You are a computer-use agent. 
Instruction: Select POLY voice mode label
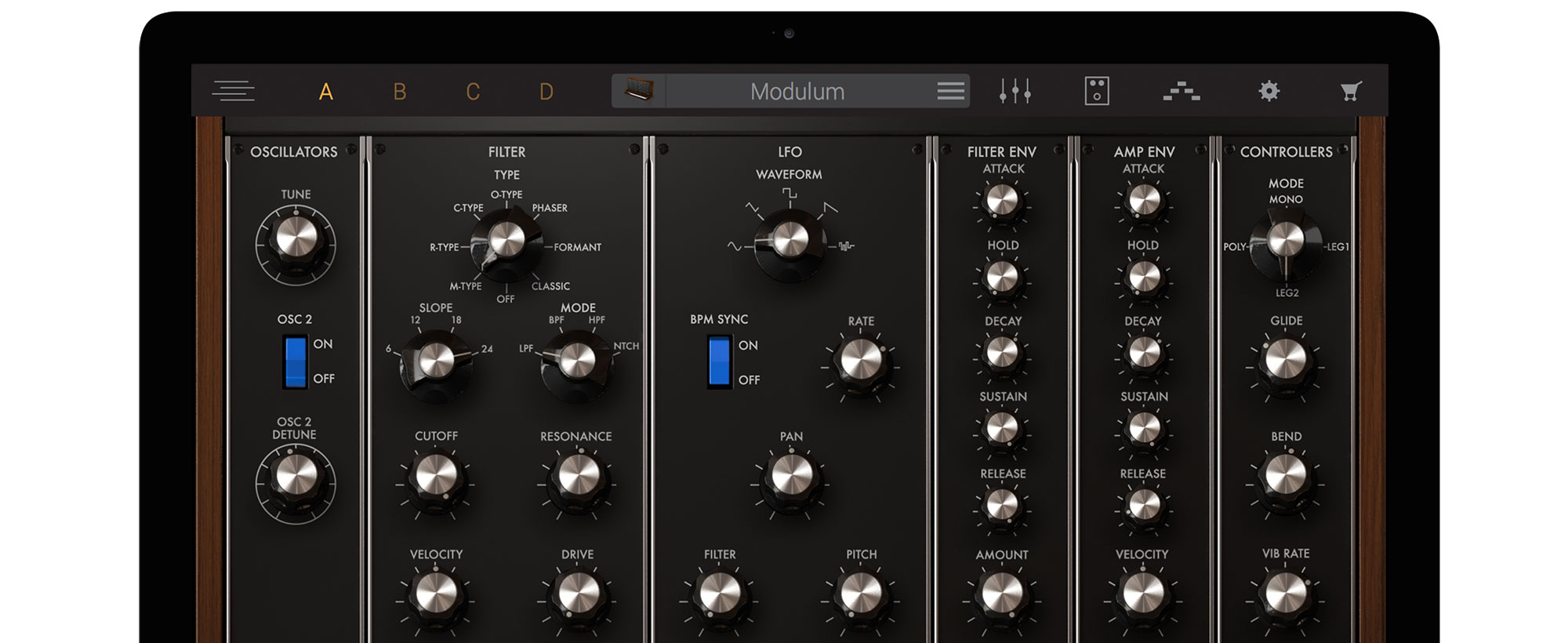click(1235, 247)
